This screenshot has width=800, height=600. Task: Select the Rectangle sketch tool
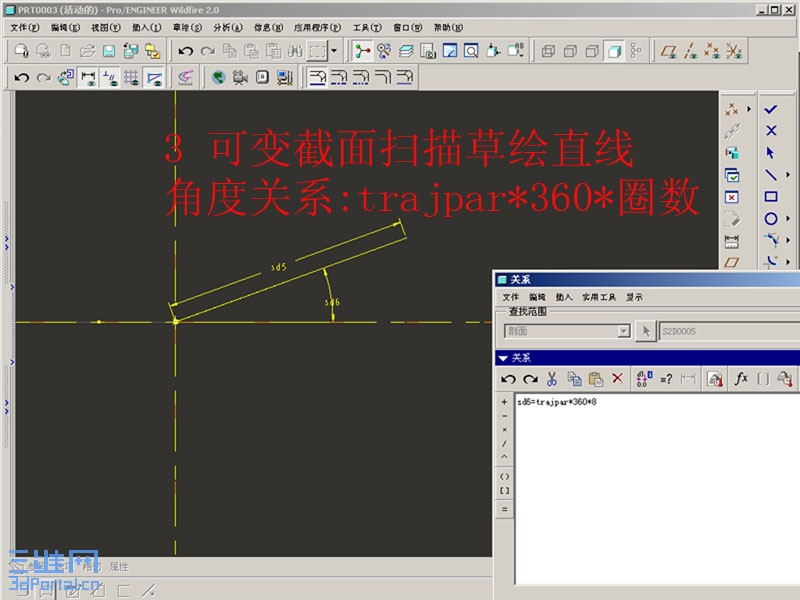pos(771,196)
